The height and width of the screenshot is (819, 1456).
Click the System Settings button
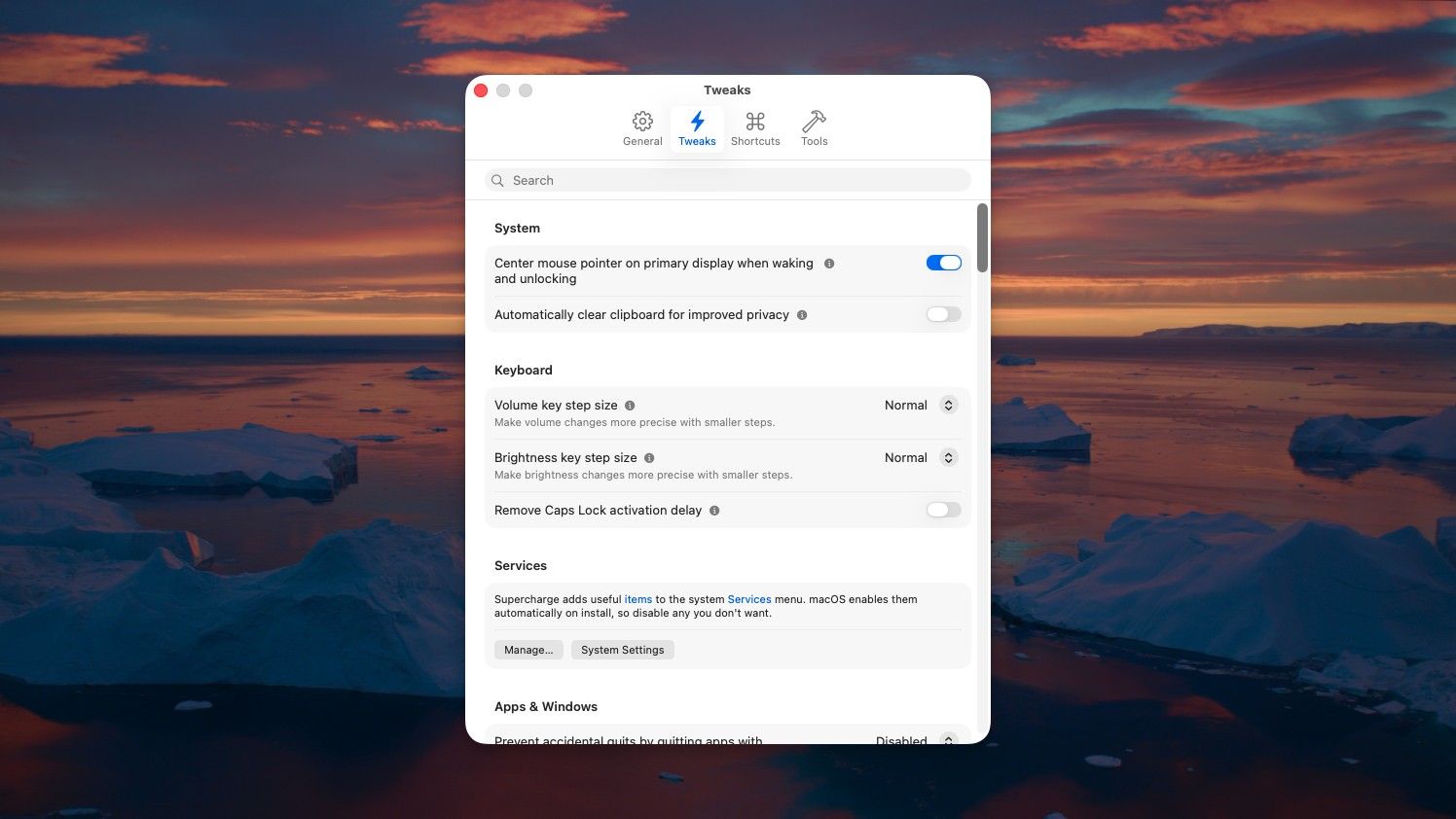point(622,650)
